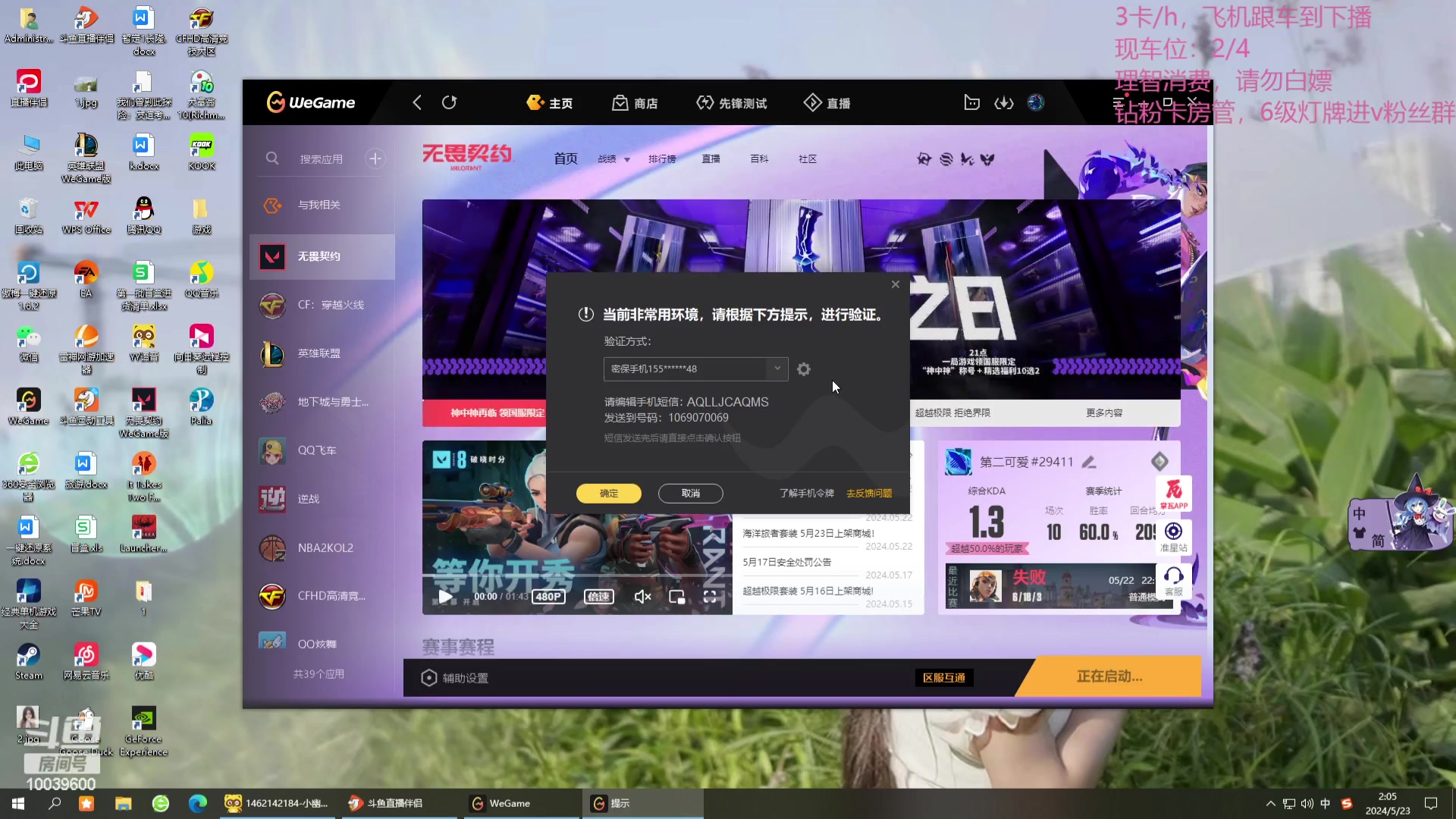1456x819 pixels.
Task: Click the add application plus icon
Action: pos(375,158)
